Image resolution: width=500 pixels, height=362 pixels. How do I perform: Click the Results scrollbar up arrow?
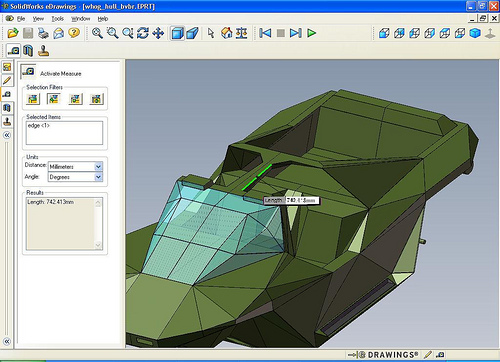coord(98,202)
